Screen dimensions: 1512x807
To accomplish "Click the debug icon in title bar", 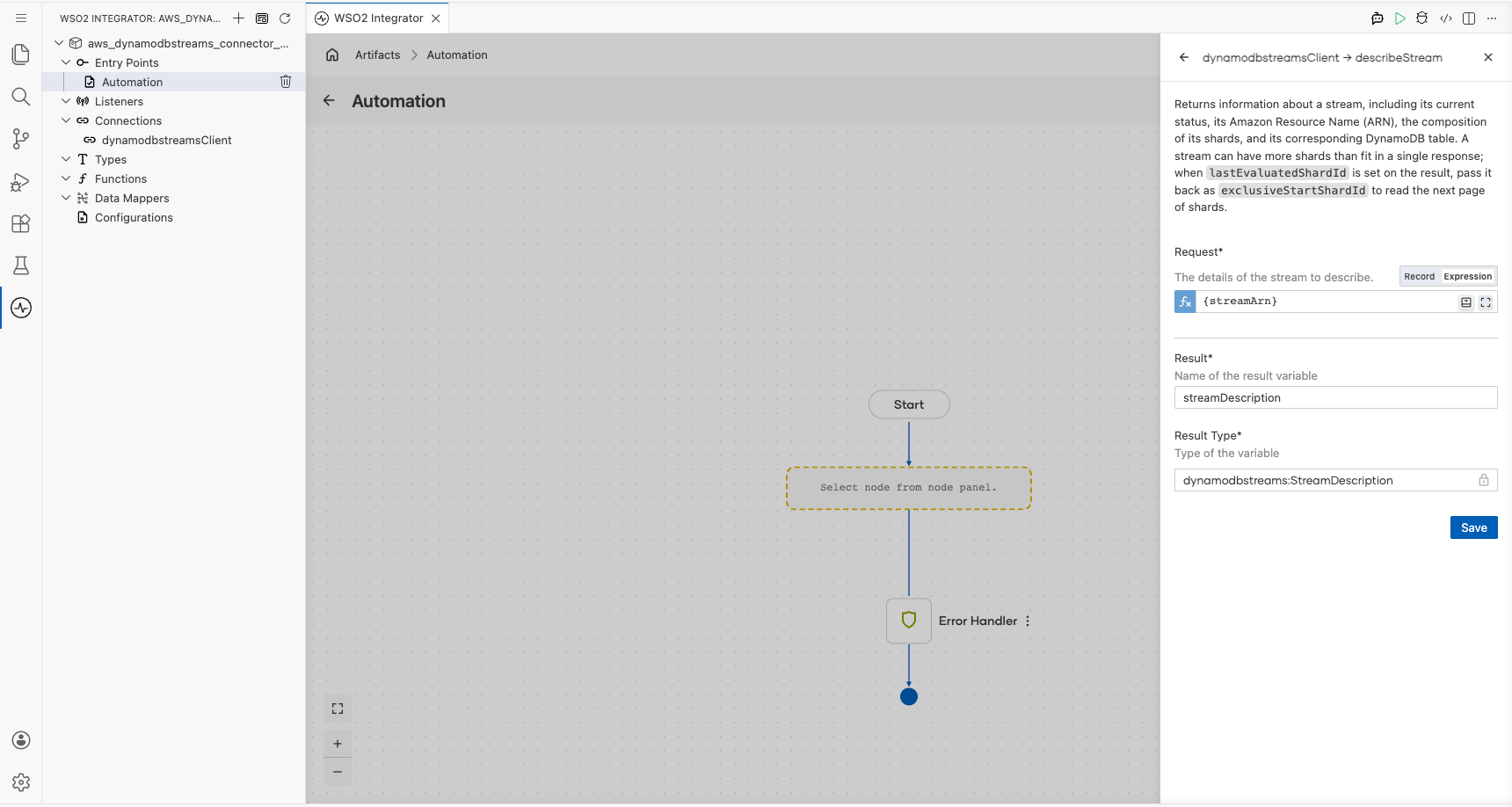I will (x=1422, y=18).
